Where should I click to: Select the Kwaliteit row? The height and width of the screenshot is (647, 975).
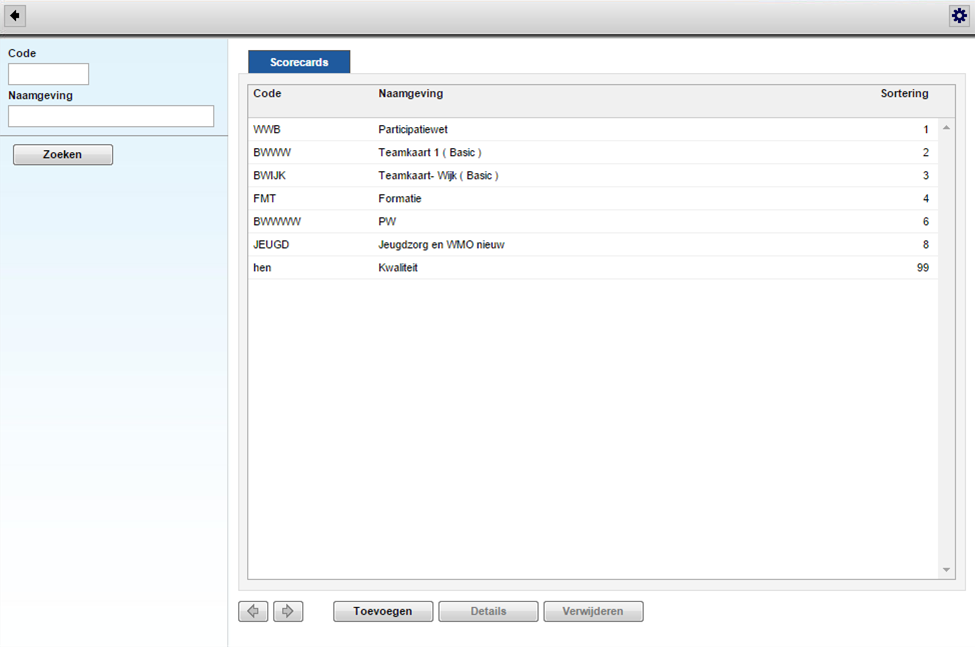398,268
